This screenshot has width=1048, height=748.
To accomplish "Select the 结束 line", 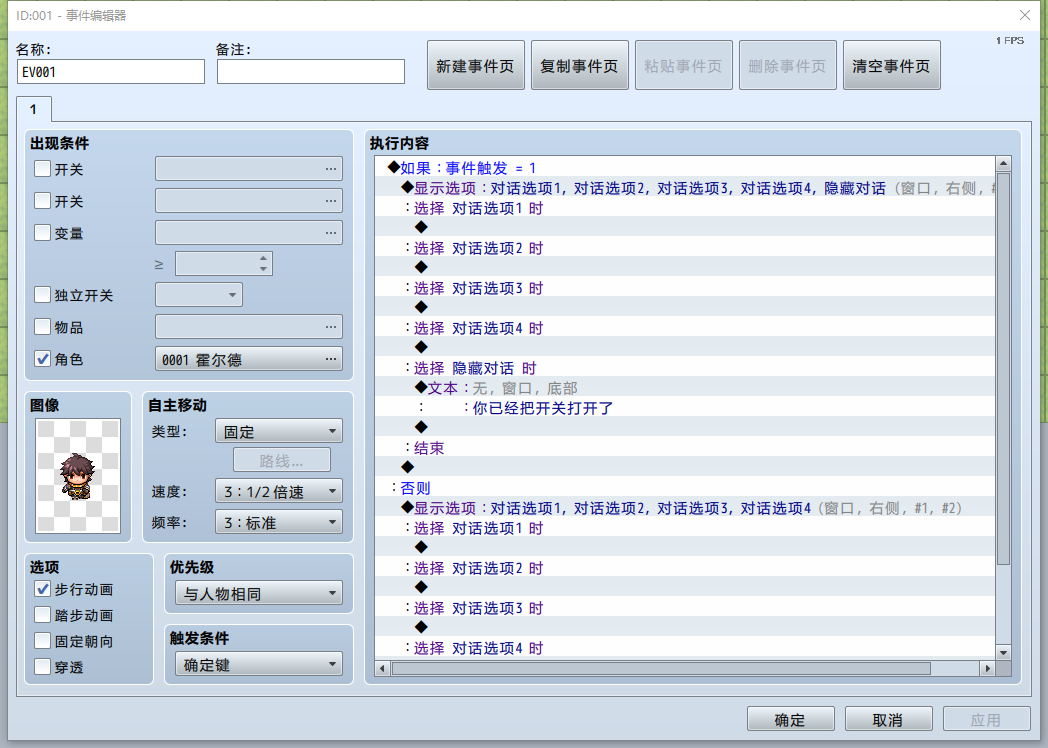I will click(x=685, y=448).
